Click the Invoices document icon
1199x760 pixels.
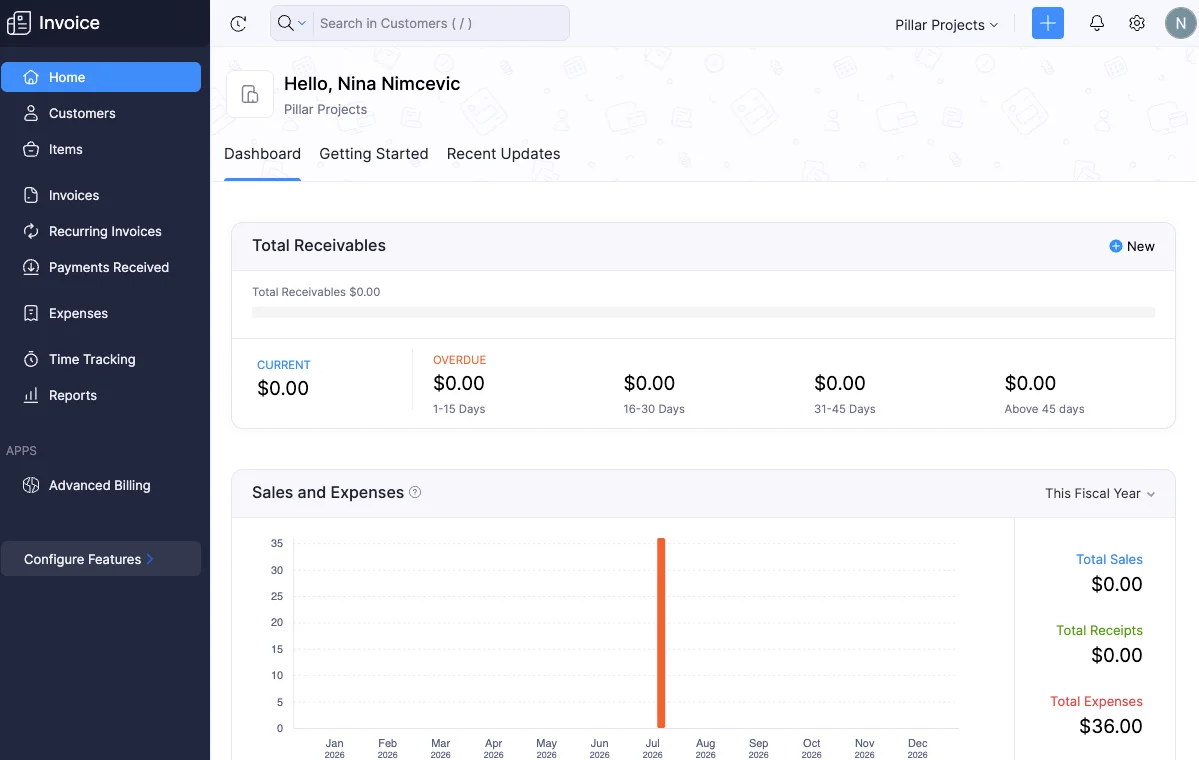31,195
